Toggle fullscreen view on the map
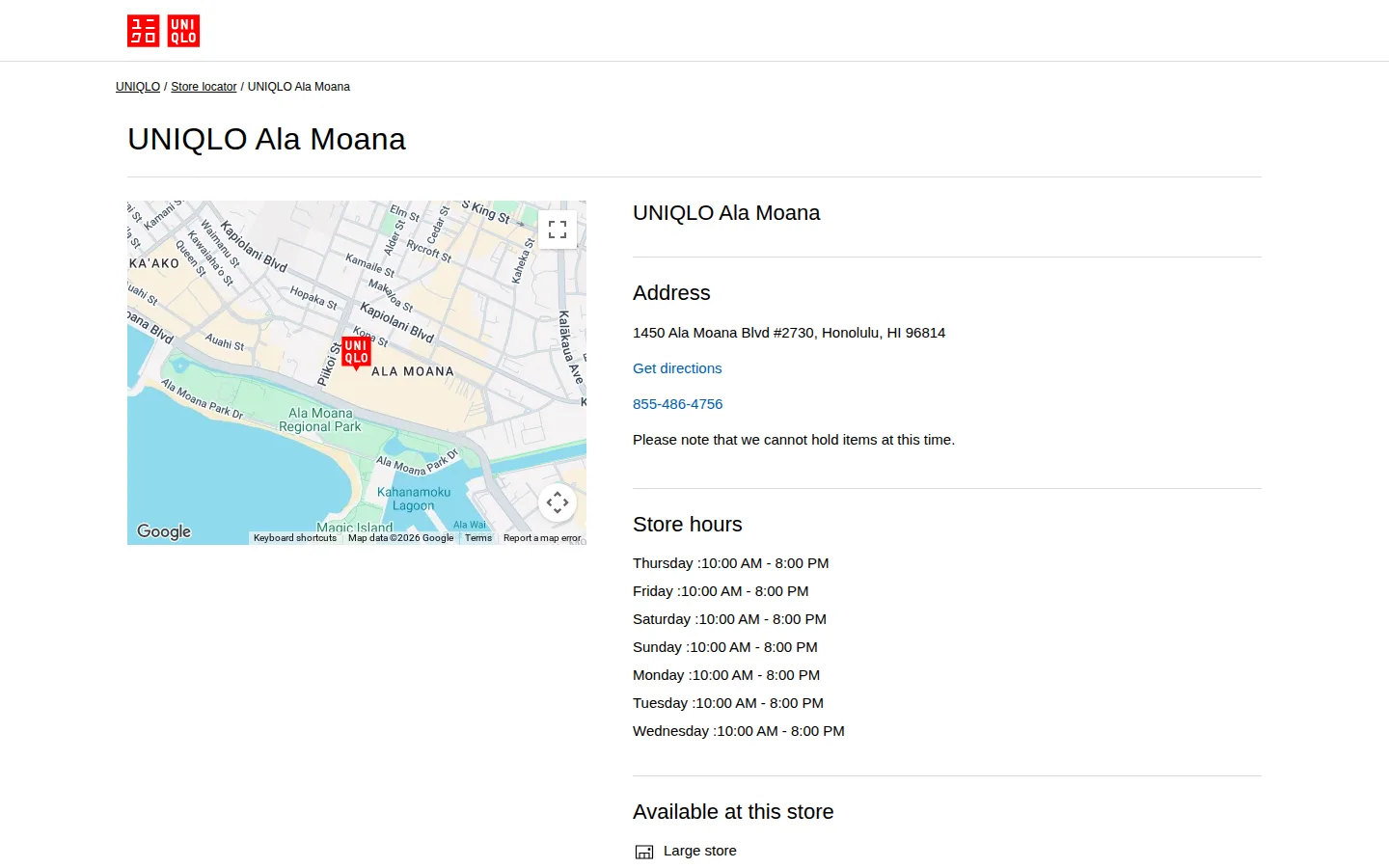The height and width of the screenshot is (868, 1389). click(x=558, y=230)
